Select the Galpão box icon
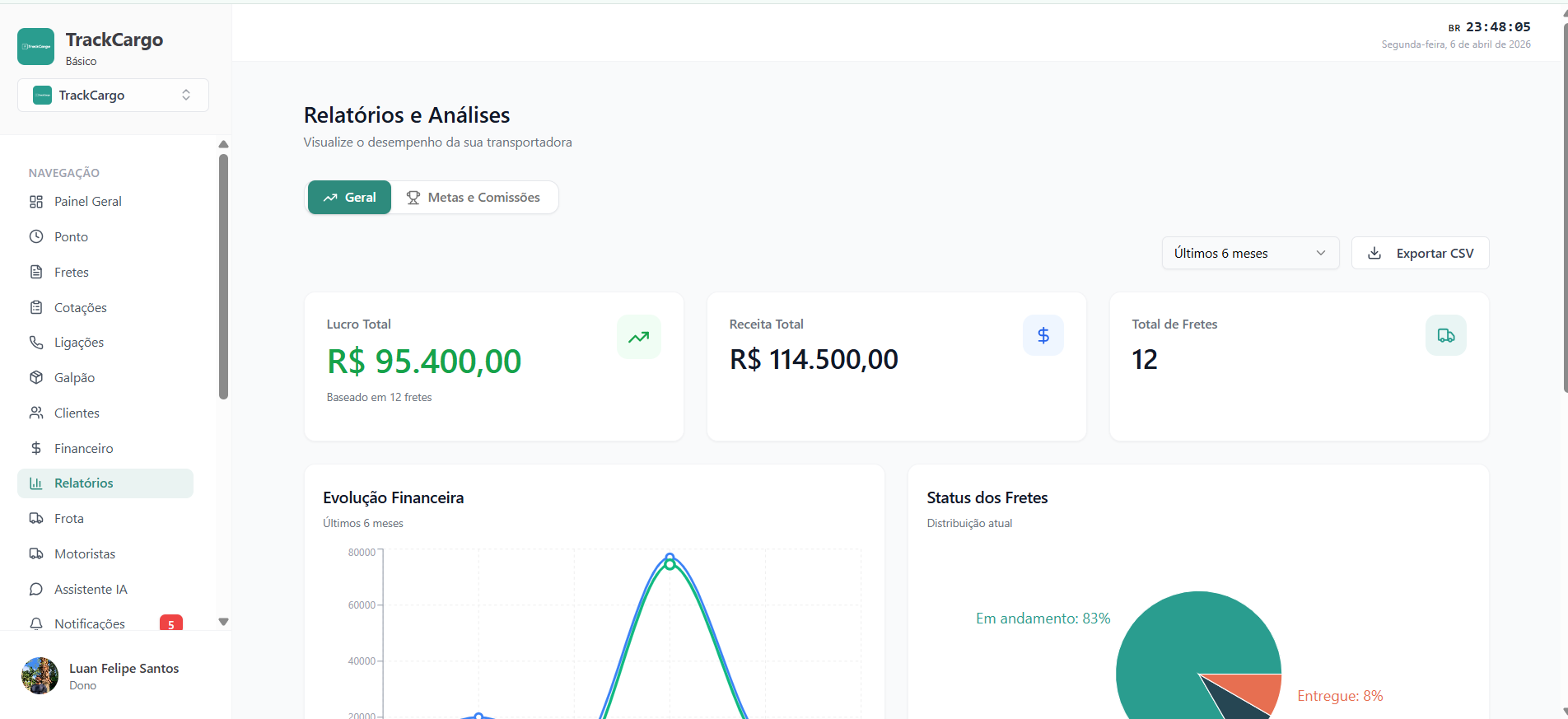The height and width of the screenshot is (719, 1568). tap(36, 378)
